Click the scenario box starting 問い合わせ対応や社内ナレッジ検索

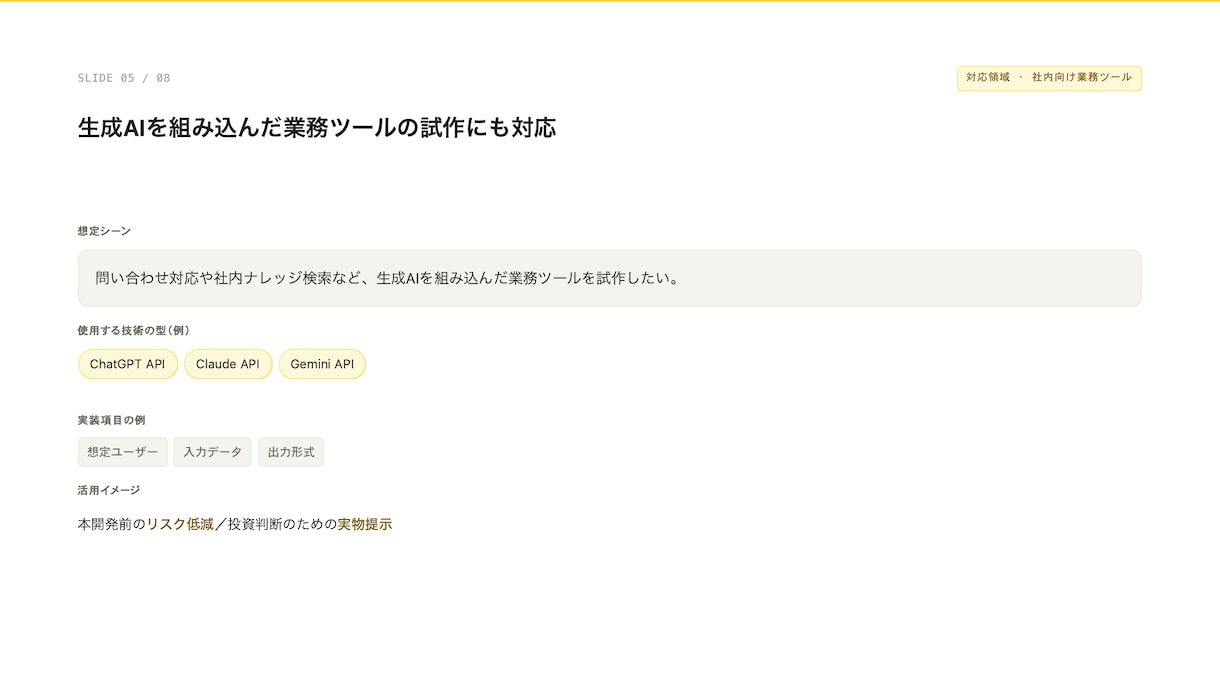(610, 278)
